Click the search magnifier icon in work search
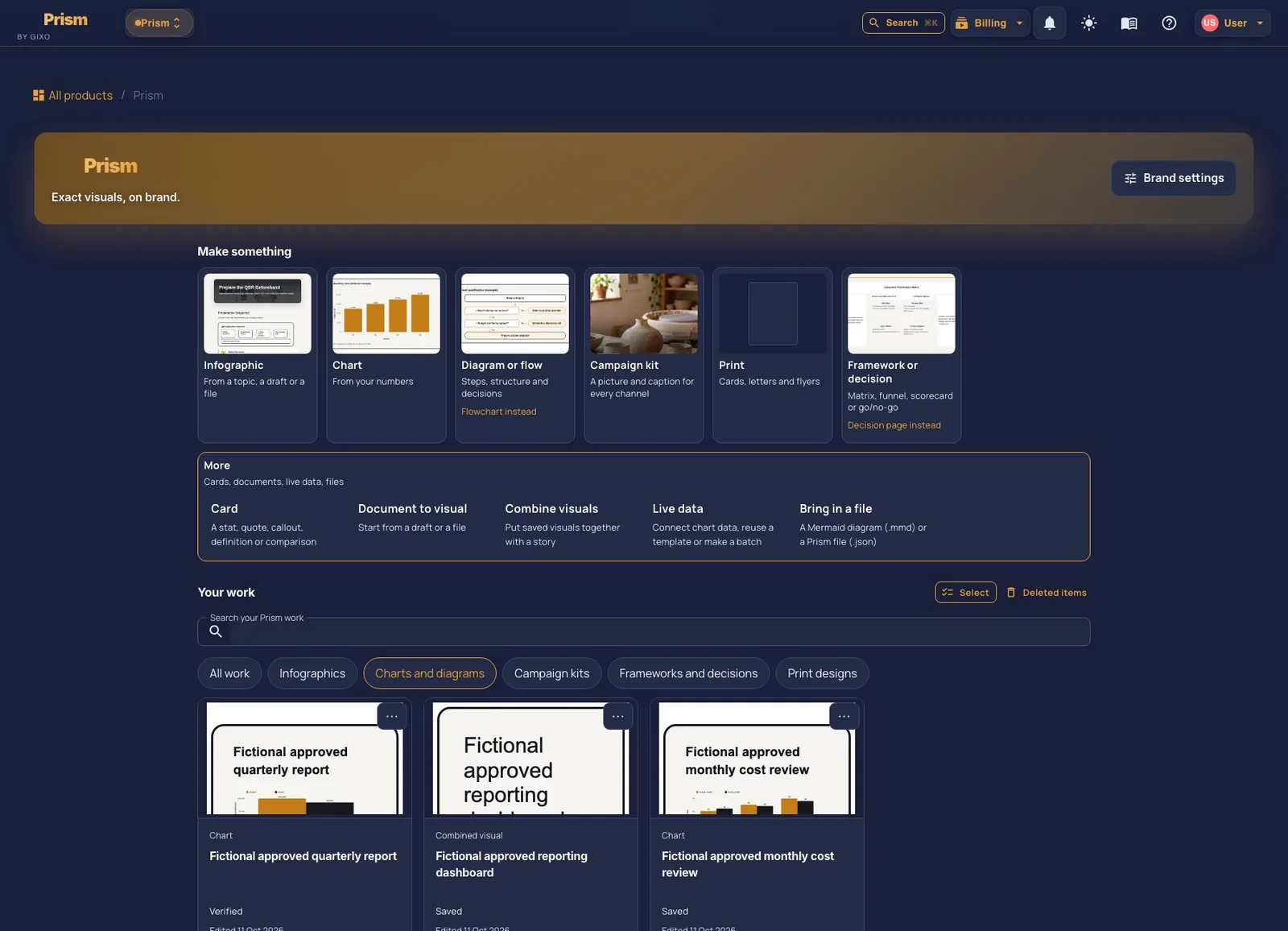Image resolution: width=1288 pixels, height=931 pixels. (216, 631)
